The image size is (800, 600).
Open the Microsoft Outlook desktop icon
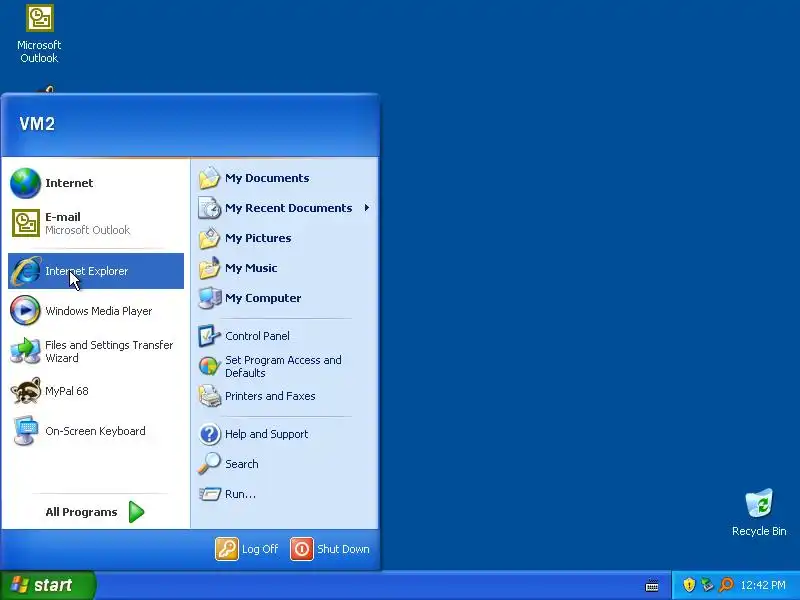click(x=39, y=33)
